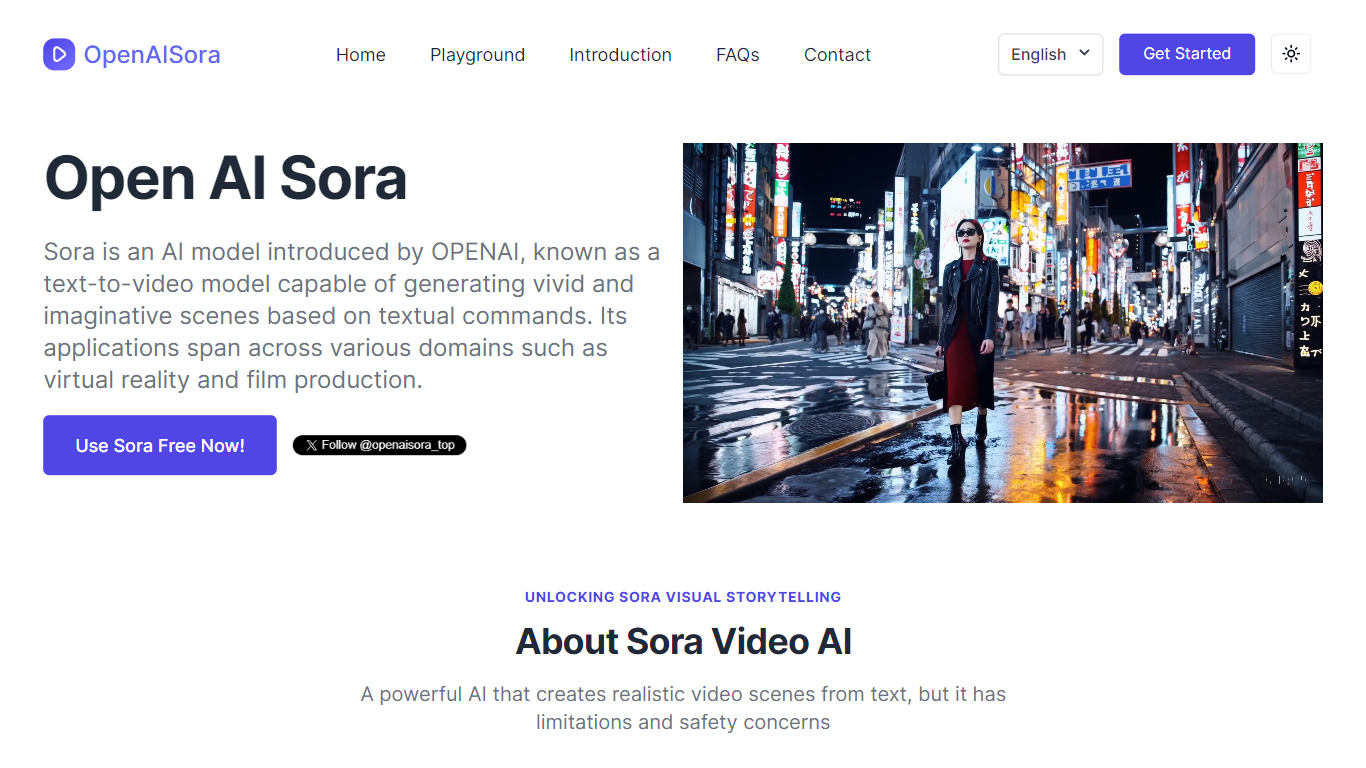The image size is (1366, 768).
Task: Open the English language dropdown
Action: click(x=1050, y=54)
